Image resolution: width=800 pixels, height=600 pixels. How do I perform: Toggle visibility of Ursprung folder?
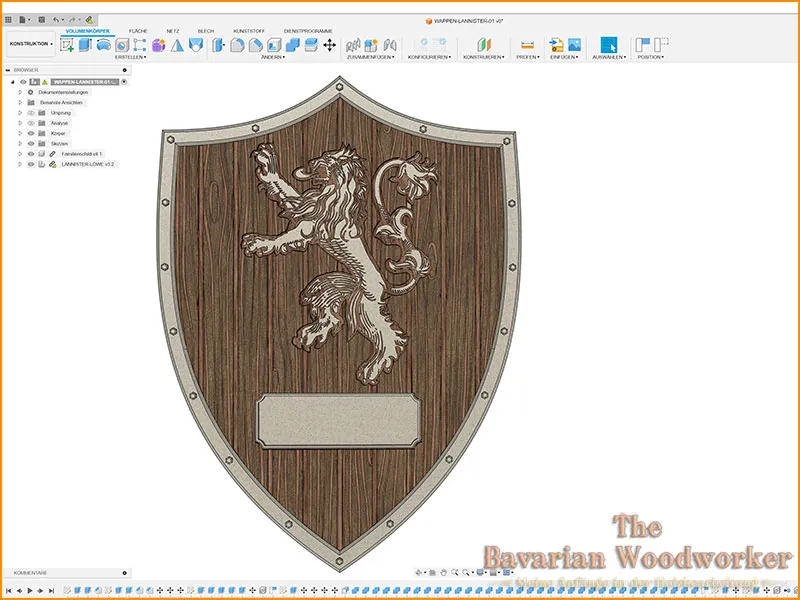[x=31, y=113]
